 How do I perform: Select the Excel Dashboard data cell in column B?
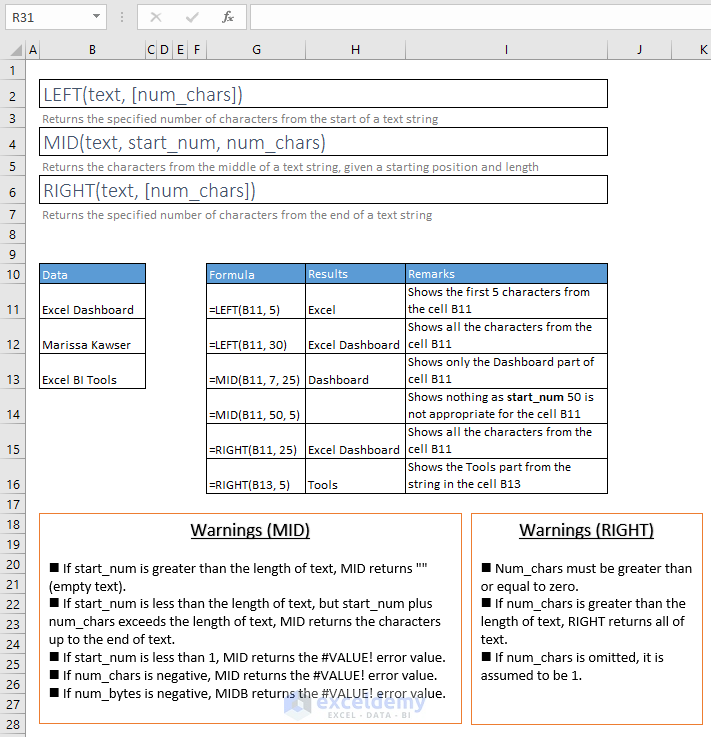point(93,301)
